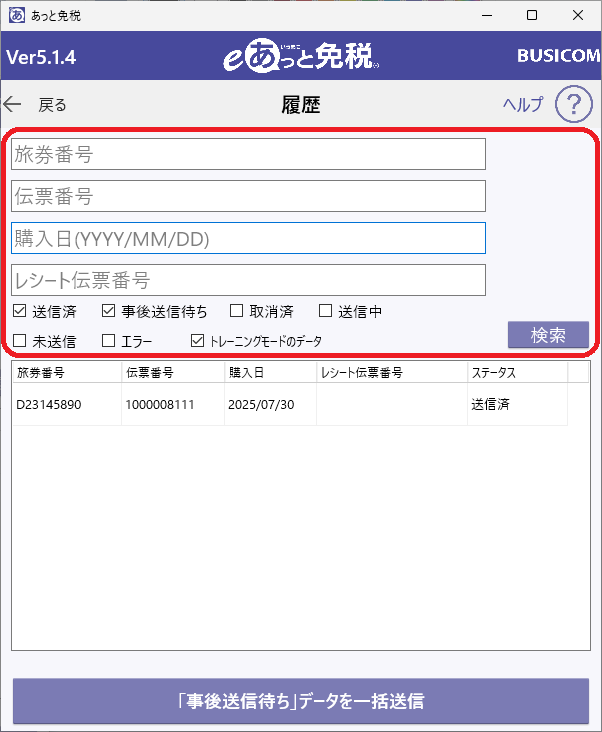
Task: Disable トレーニングモードのデータ checkbox
Action: 197,341
